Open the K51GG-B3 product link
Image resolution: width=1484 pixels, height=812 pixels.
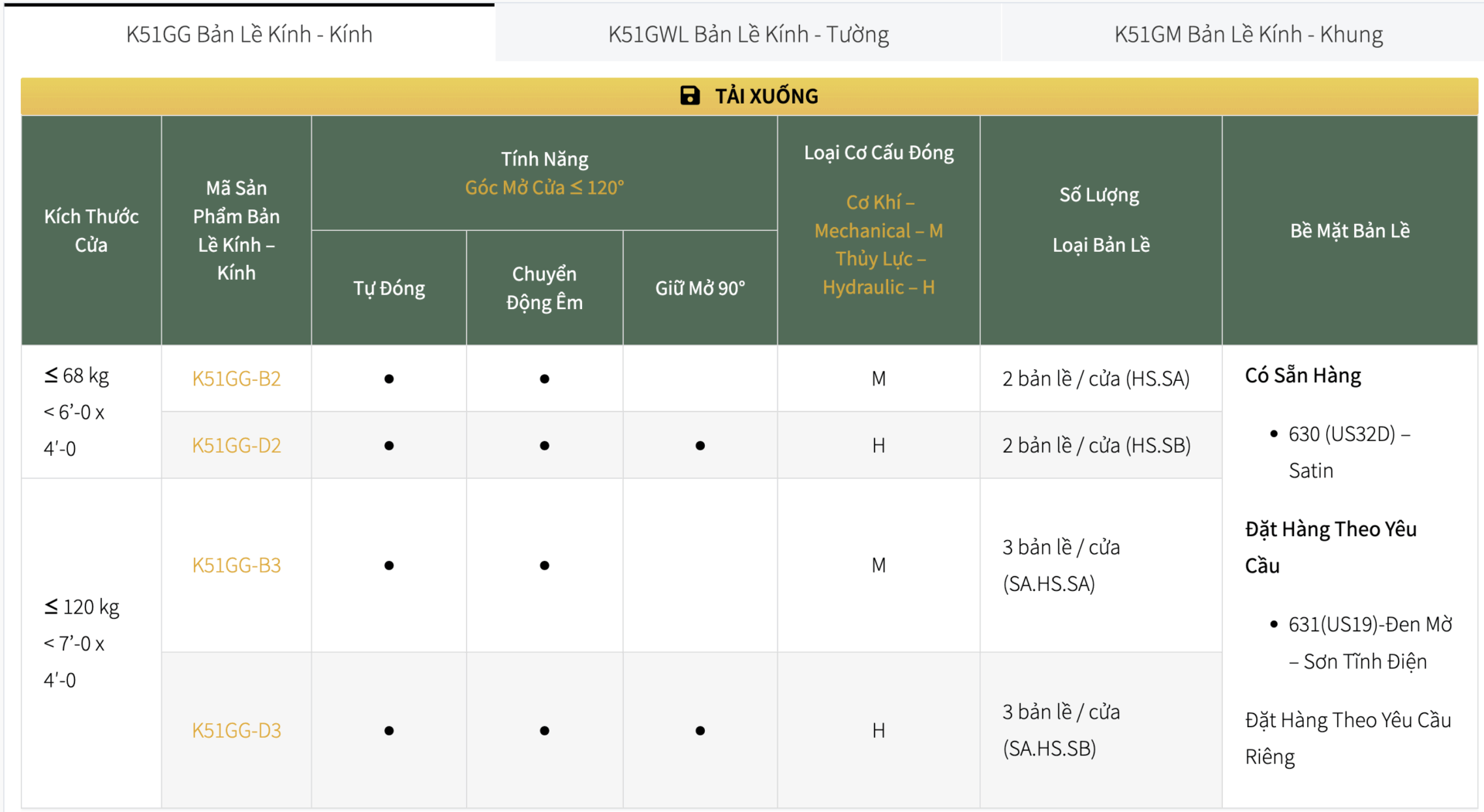(236, 565)
